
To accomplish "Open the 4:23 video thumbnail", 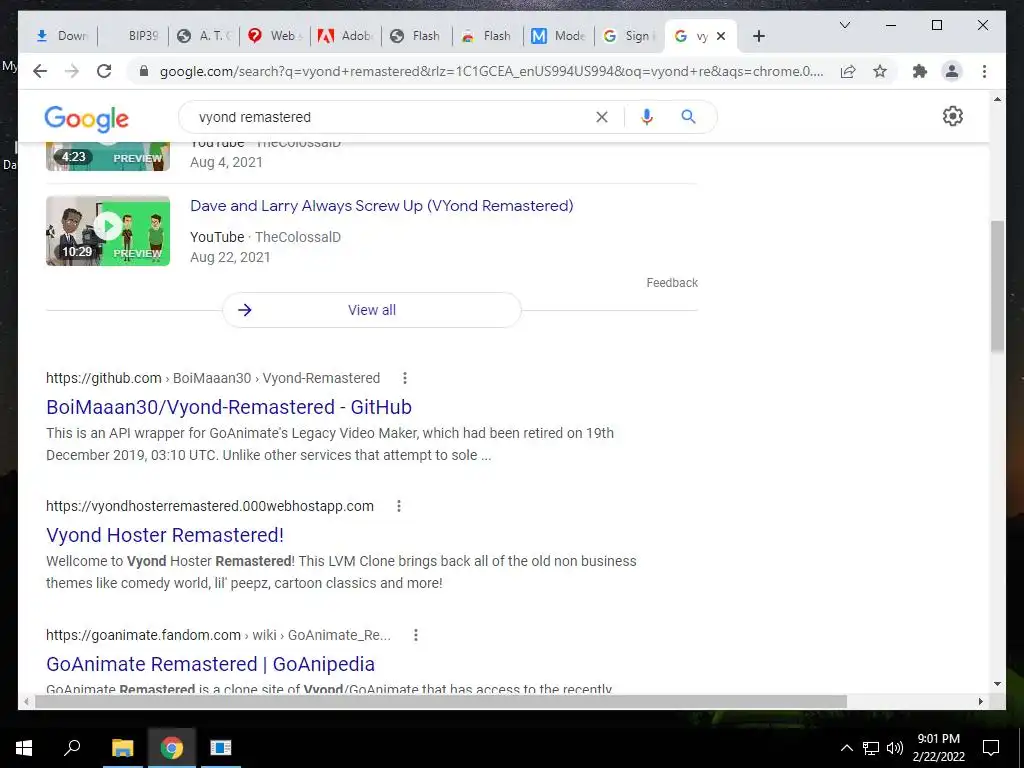I will click(x=108, y=157).
